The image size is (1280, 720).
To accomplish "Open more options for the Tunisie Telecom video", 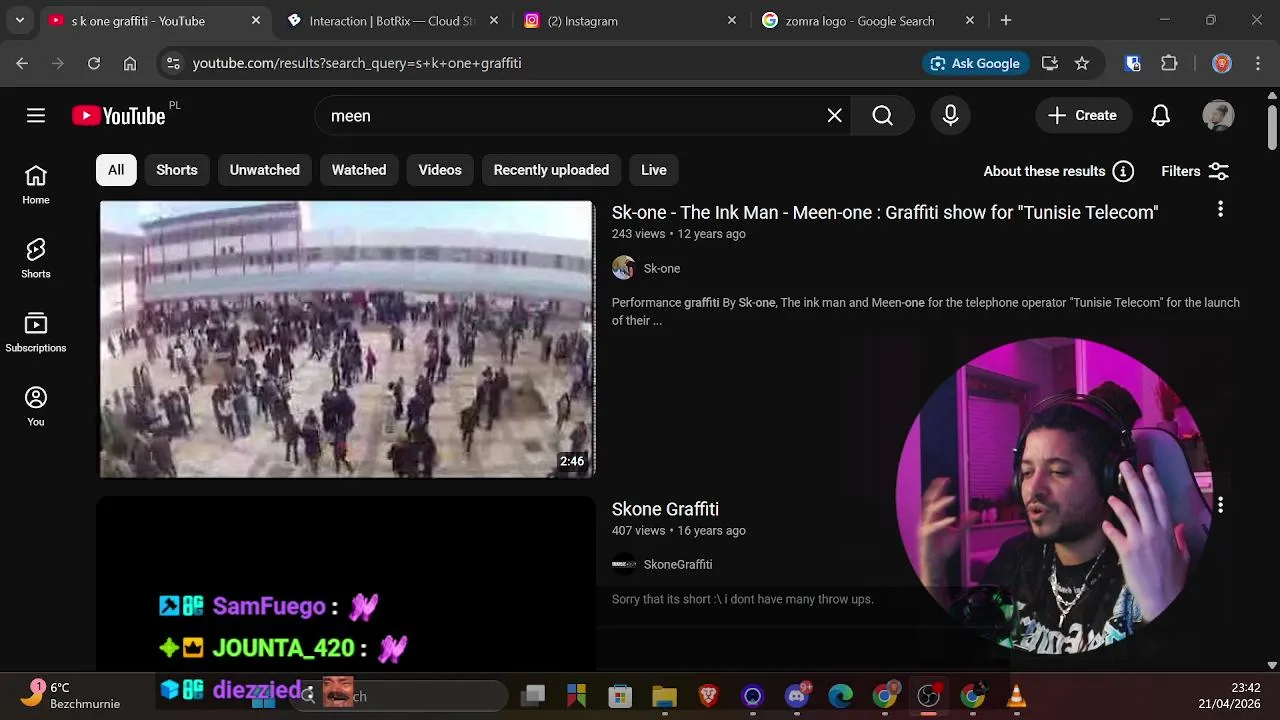I will tap(1220, 209).
